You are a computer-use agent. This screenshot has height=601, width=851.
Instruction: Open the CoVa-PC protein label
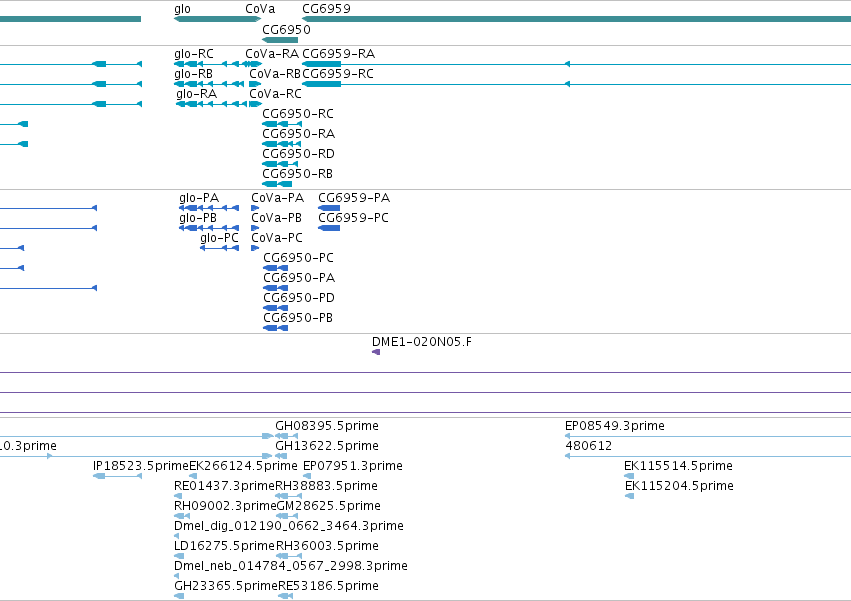tap(277, 238)
